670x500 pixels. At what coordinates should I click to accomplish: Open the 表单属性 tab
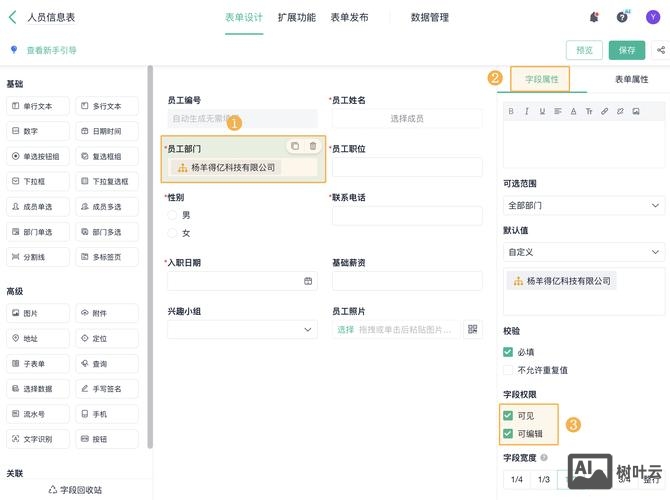[x=632, y=79]
